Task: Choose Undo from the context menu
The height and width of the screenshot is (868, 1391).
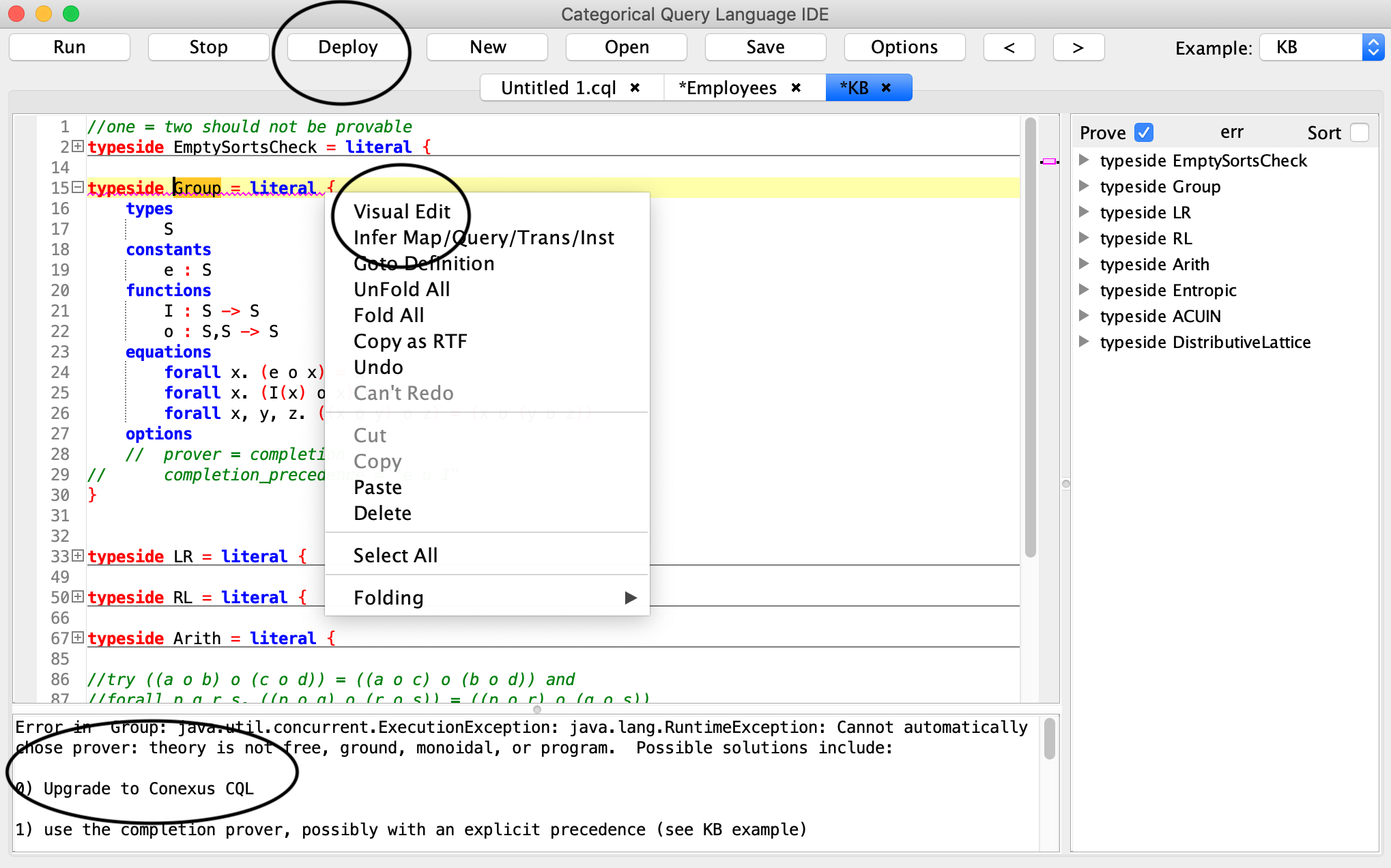Action: [x=487, y=367]
